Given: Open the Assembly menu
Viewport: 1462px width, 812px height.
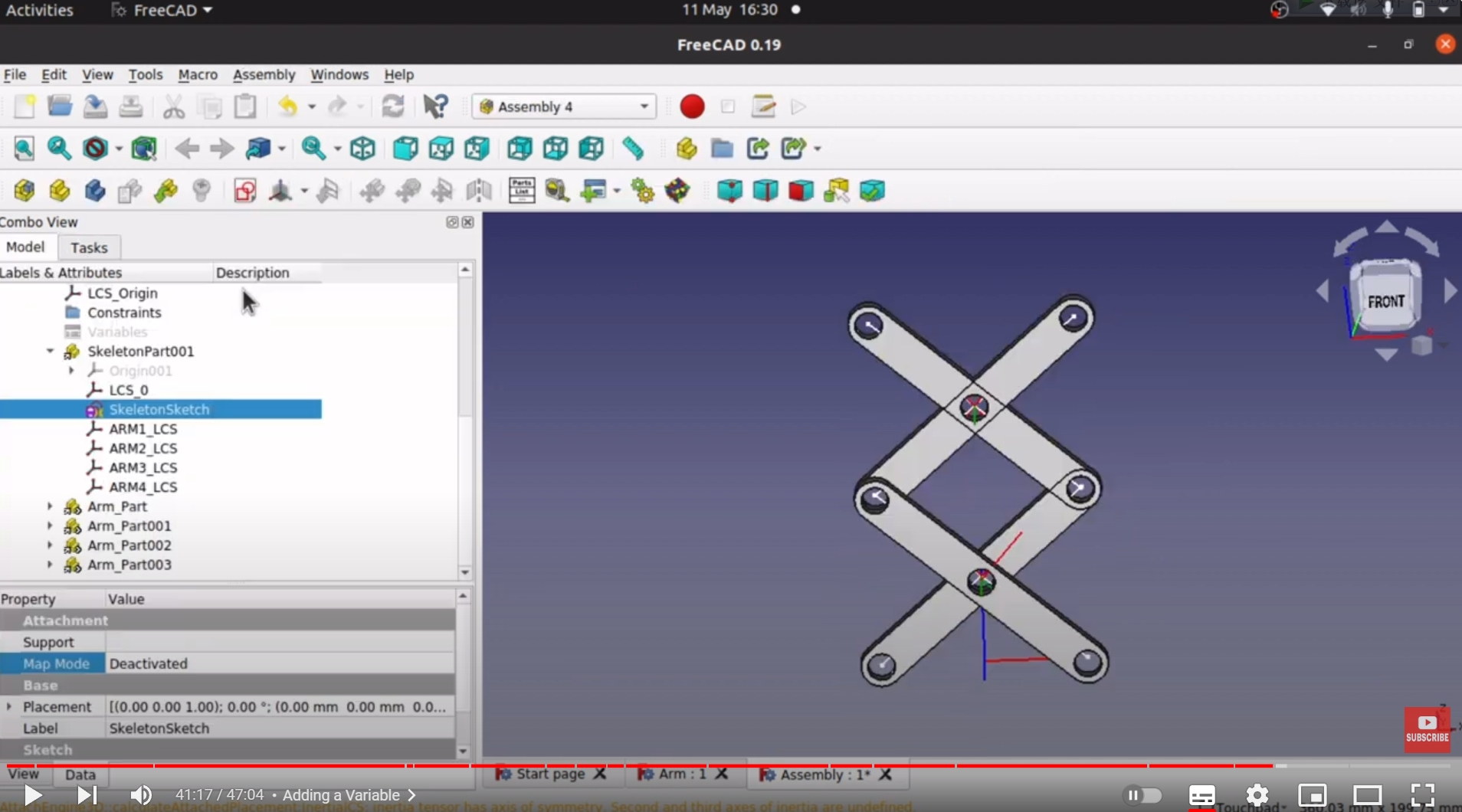Looking at the screenshot, I should [264, 74].
